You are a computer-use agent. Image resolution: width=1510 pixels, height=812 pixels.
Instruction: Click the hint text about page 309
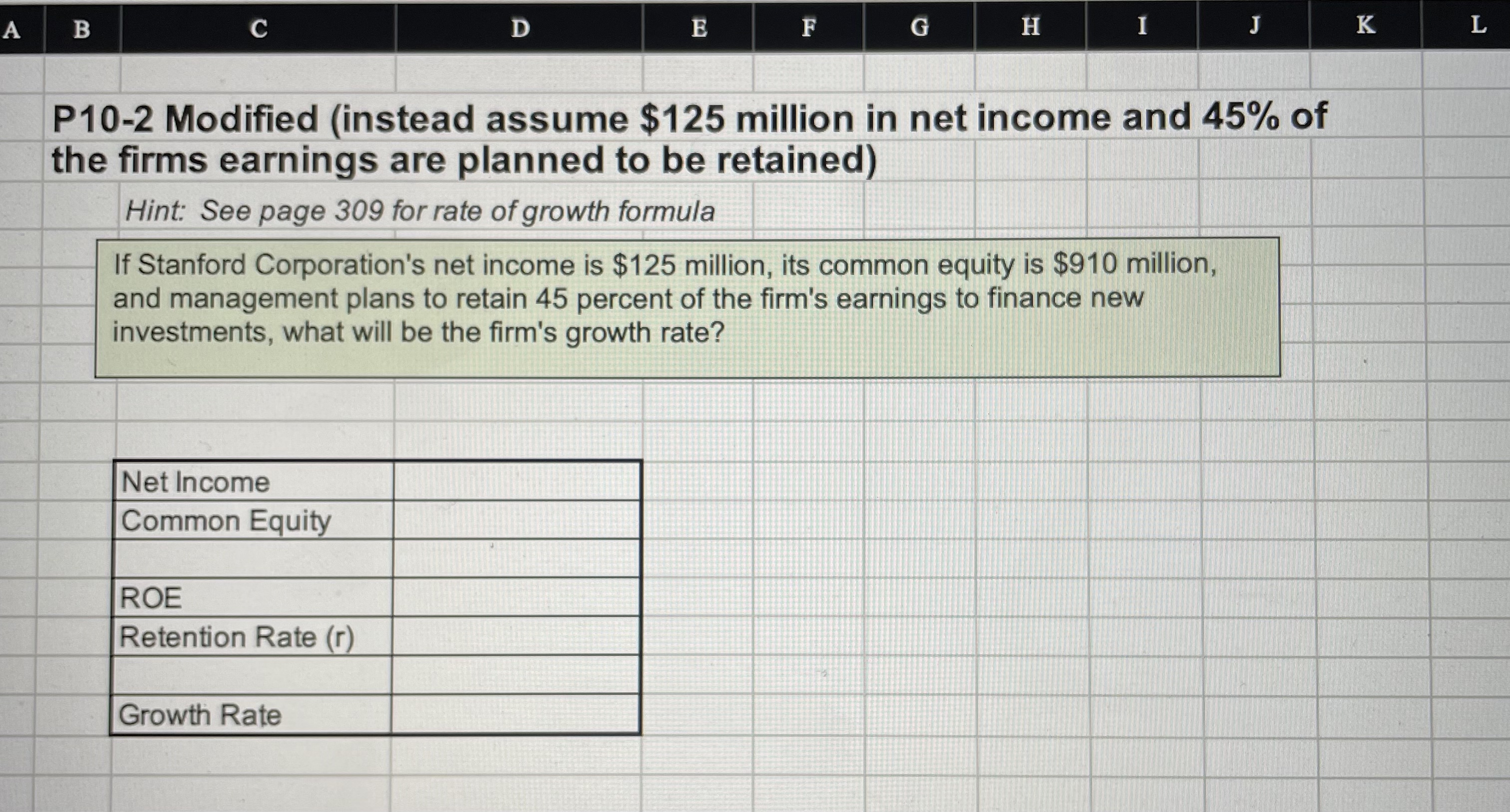coord(420,211)
